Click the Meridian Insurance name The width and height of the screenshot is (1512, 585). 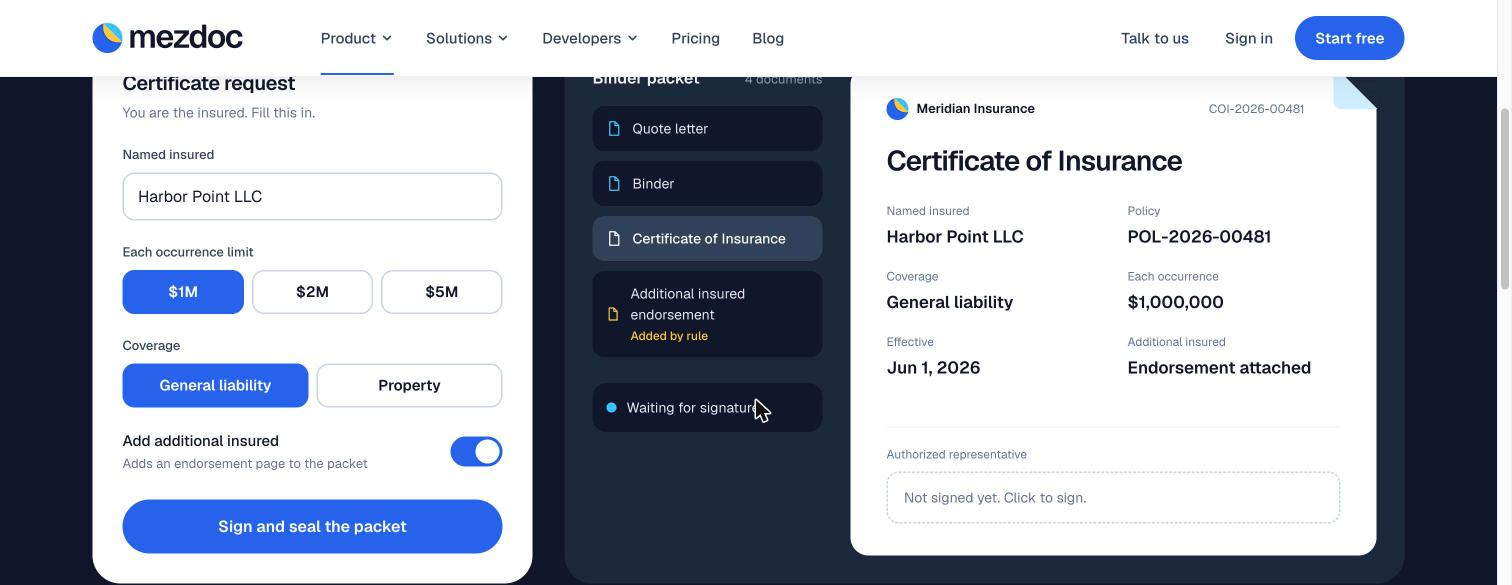[x=975, y=109]
